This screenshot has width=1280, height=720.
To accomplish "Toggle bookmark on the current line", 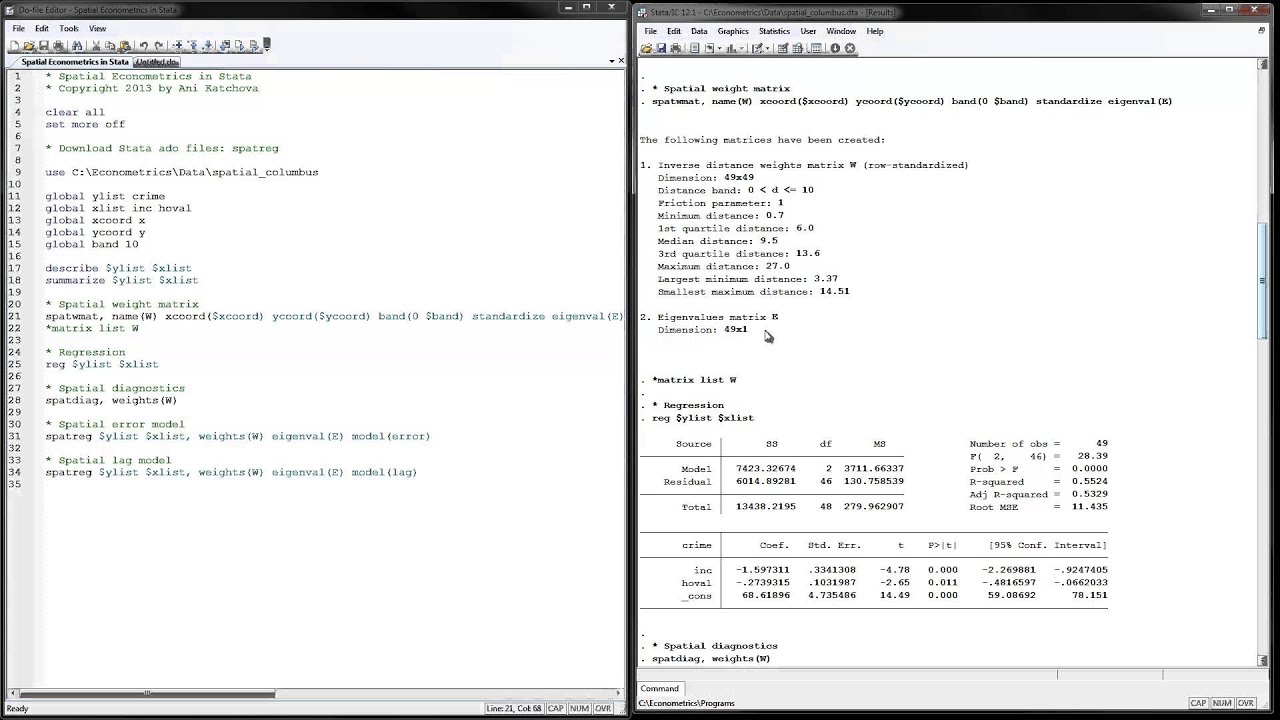I will point(177,45).
